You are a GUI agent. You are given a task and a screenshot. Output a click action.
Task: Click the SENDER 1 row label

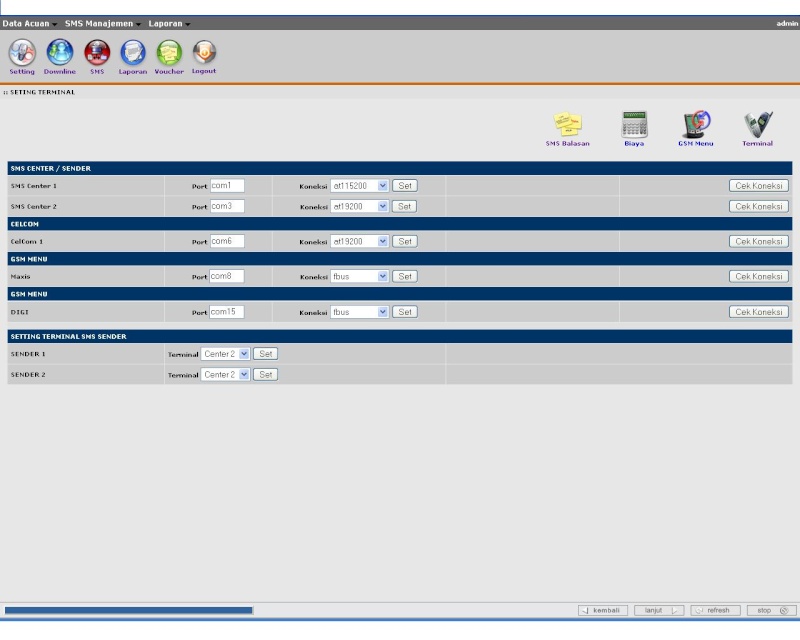point(28,354)
